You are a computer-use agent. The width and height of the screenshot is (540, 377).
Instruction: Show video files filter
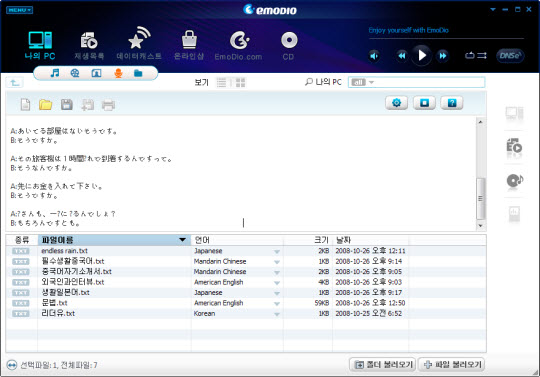75,73
